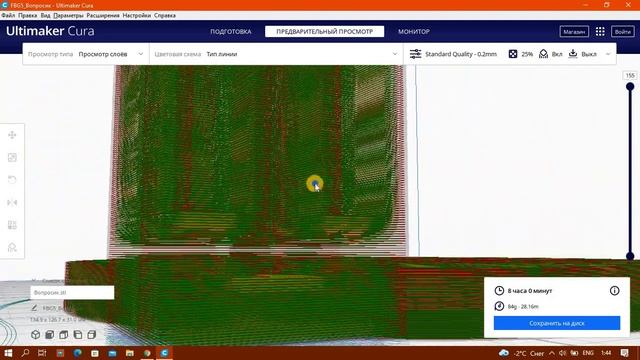The width and height of the screenshot is (640, 360).
Task: Click Standard Quality - 0.2mm profile text
Action: pyautogui.click(x=461, y=54)
